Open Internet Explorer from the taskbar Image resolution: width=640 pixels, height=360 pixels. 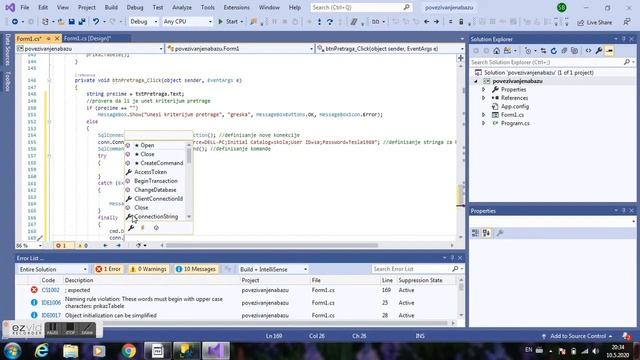42,351
